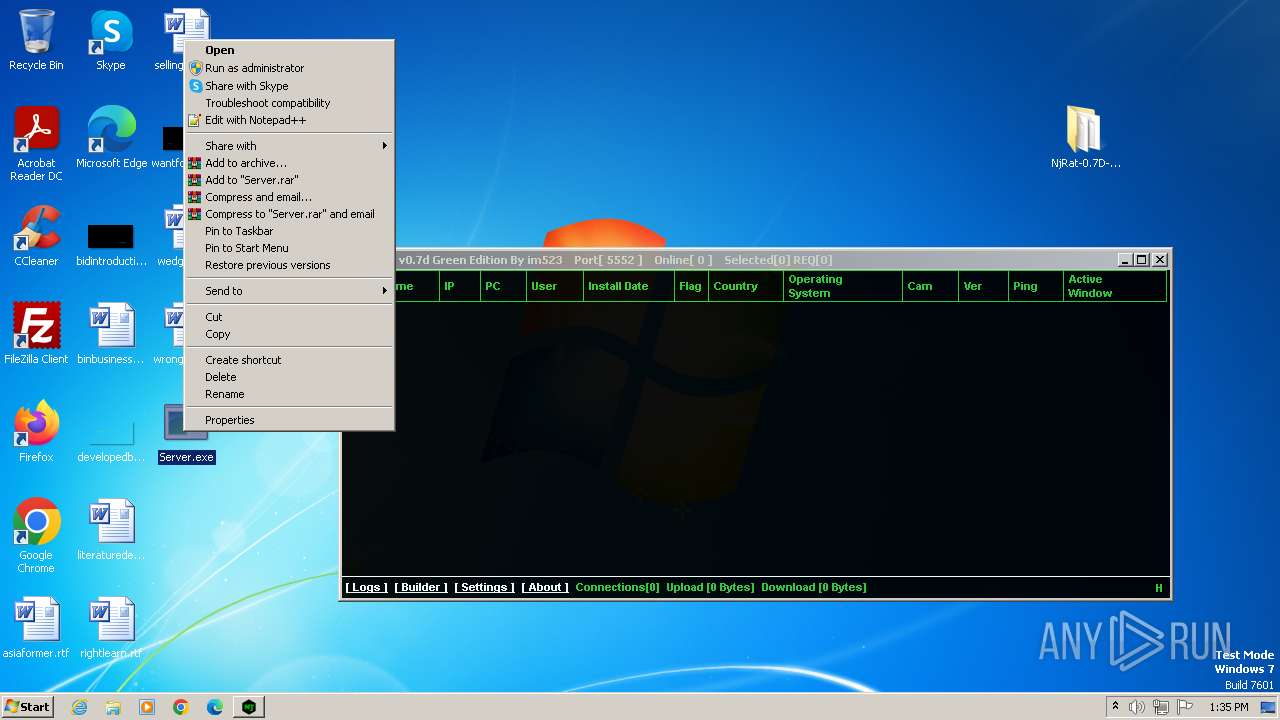Choose Edit with Notepad++
Image resolution: width=1280 pixels, height=720 pixels.
[x=290, y=120]
